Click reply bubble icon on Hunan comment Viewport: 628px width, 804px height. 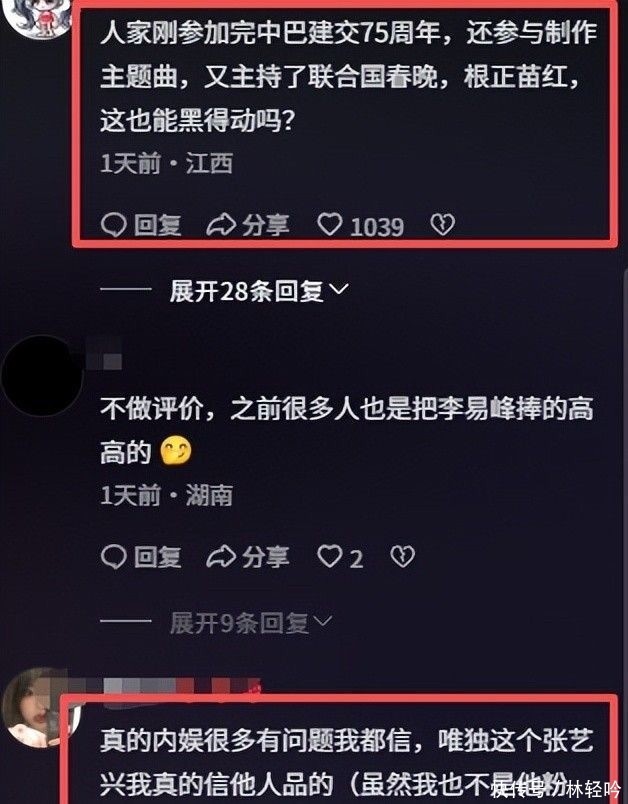coord(114,557)
